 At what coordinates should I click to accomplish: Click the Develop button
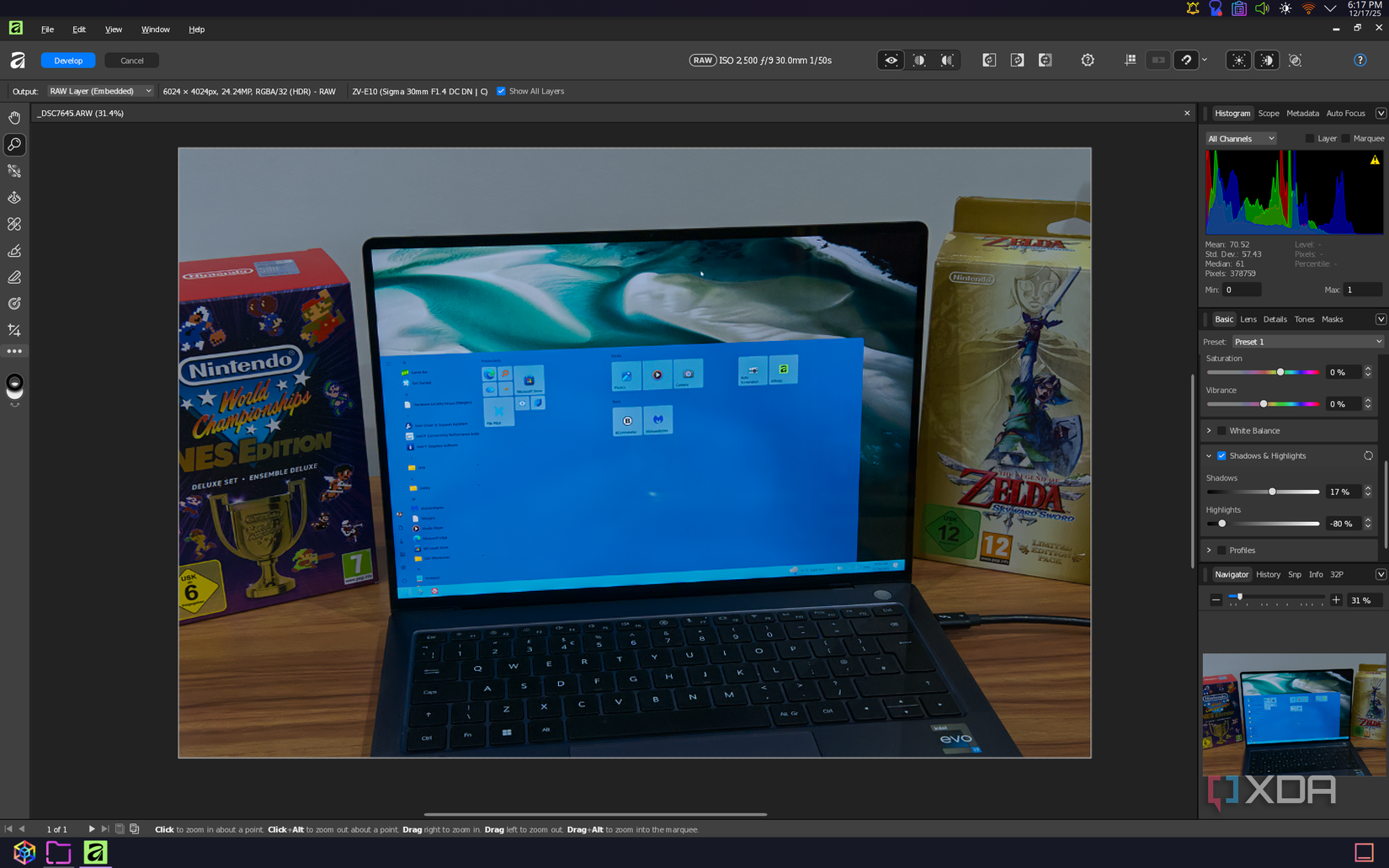coord(67,60)
